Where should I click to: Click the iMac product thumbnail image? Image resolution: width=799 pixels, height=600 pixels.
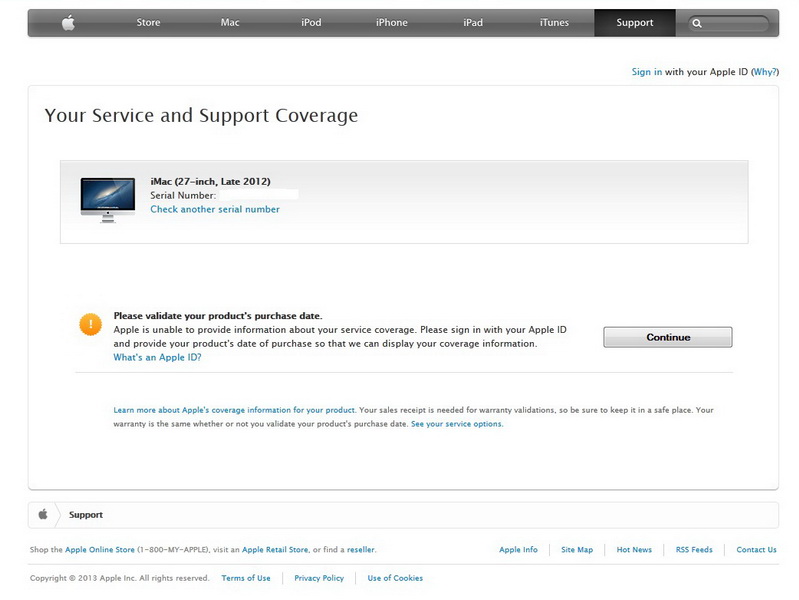[x=108, y=200]
